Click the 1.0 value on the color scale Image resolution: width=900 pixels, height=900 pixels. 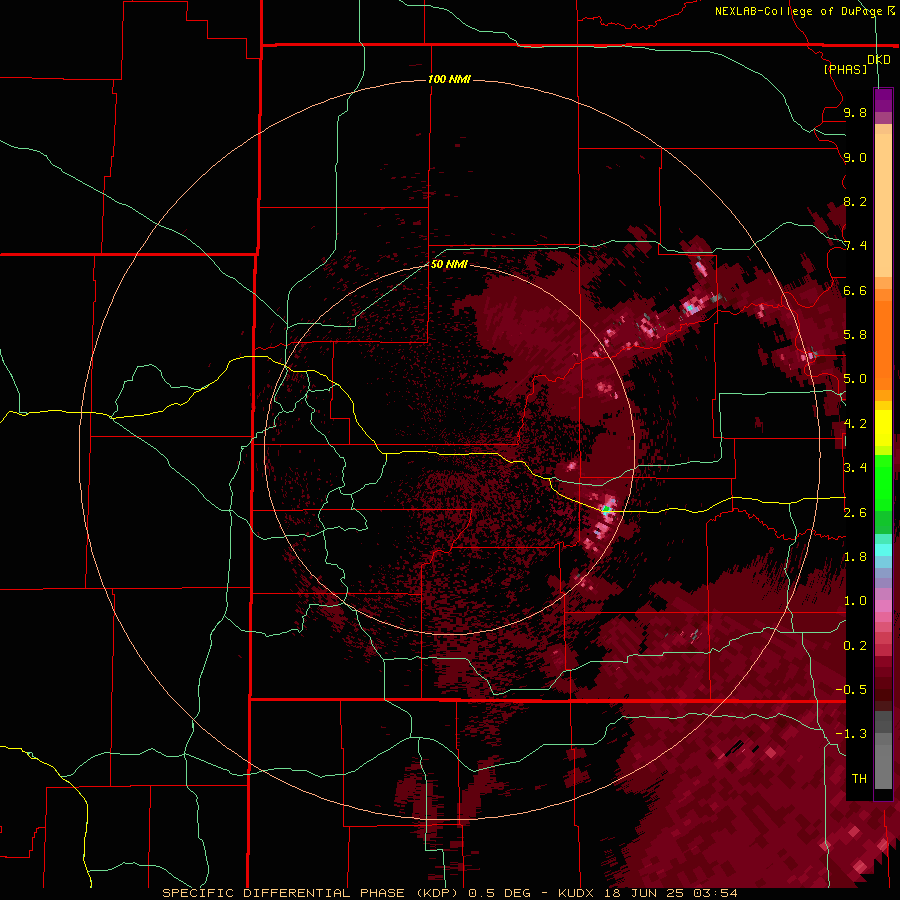click(855, 601)
